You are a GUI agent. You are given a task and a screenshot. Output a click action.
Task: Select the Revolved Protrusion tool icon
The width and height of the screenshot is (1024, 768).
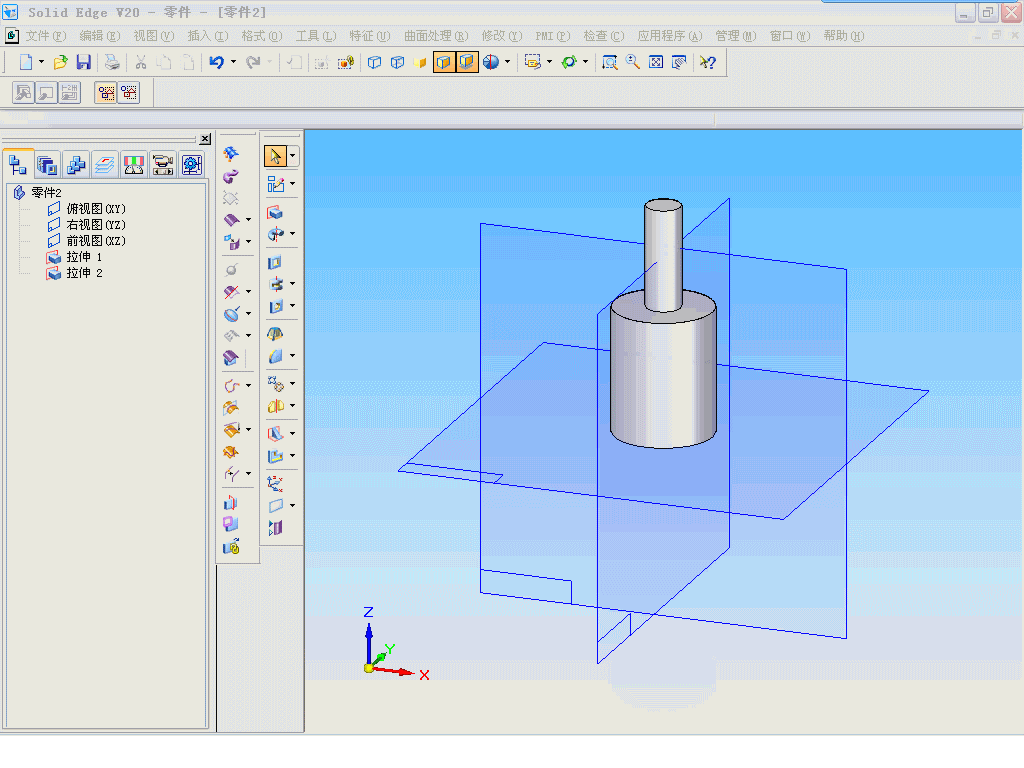pos(276,233)
